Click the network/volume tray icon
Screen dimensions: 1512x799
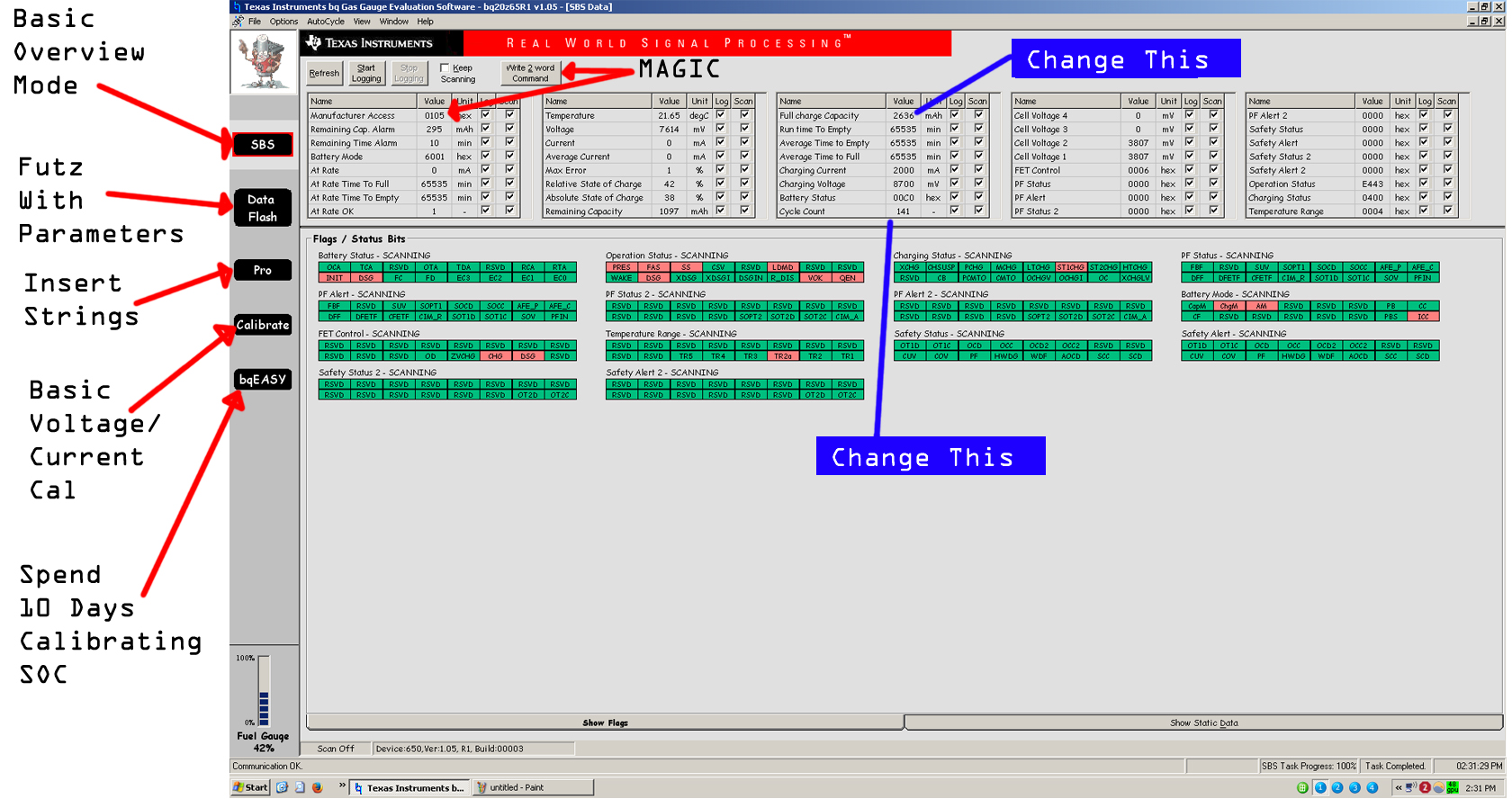1411,787
